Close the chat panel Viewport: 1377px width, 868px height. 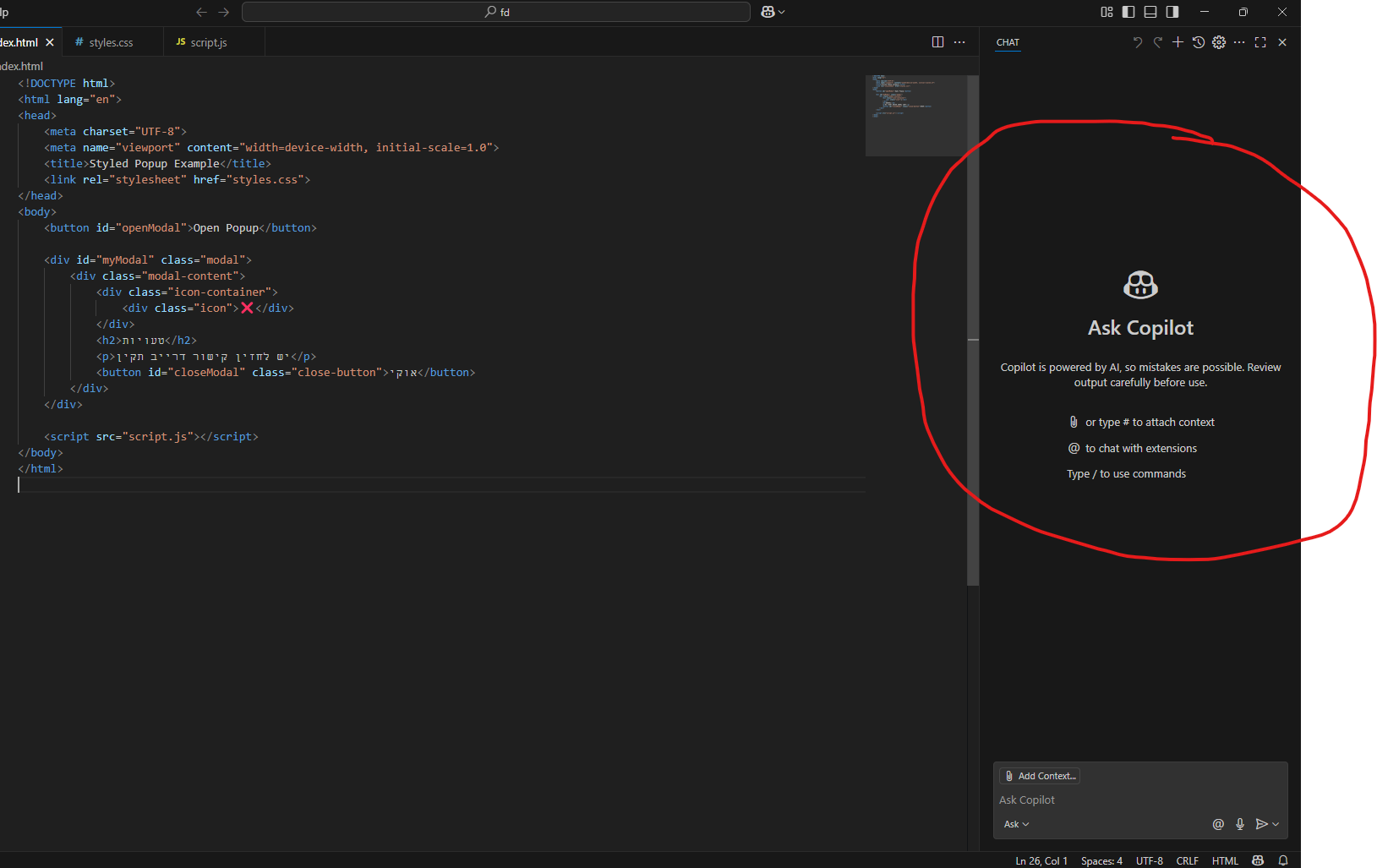[x=1282, y=42]
